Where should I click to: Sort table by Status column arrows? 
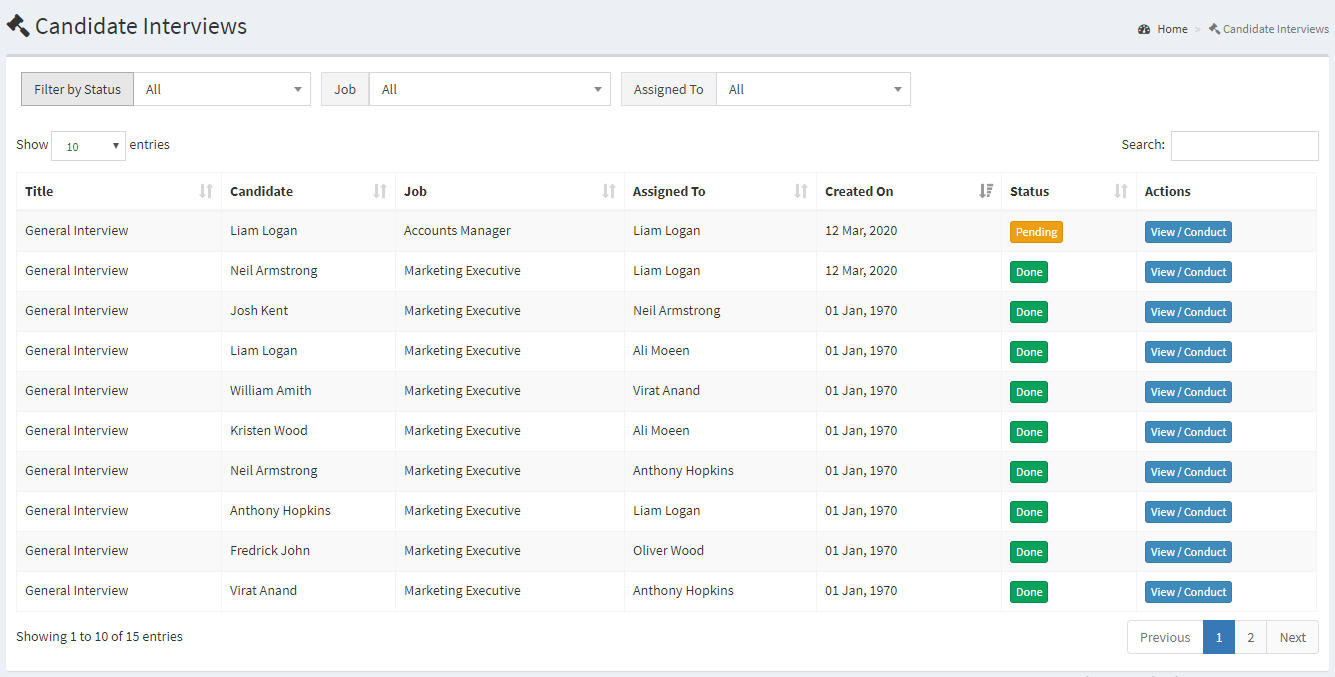1121,191
